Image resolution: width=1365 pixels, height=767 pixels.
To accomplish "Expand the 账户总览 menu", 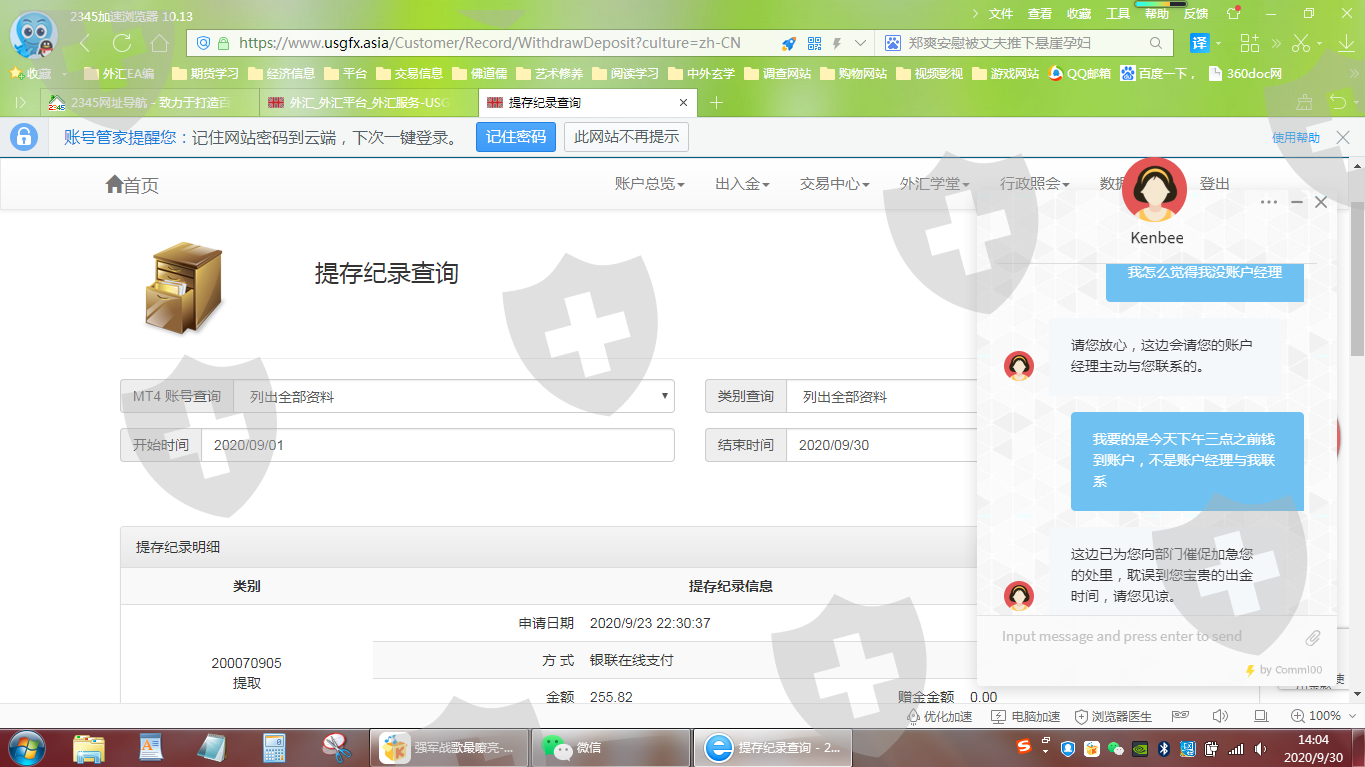I will coord(649,184).
